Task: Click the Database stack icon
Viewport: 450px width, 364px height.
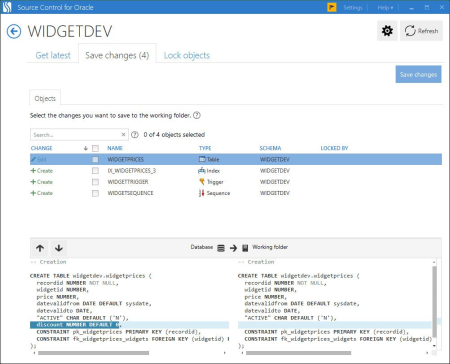Action: (221, 248)
